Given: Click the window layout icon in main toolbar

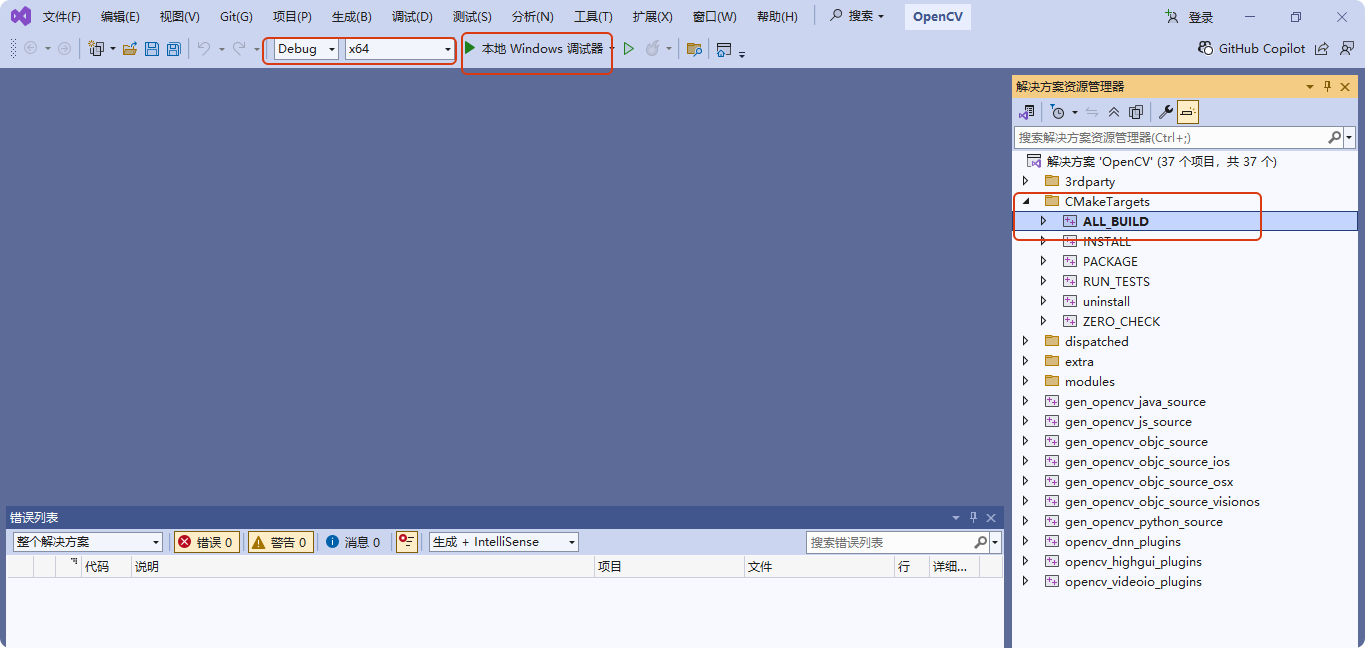Looking at the screenshot, I should (724, 48).
